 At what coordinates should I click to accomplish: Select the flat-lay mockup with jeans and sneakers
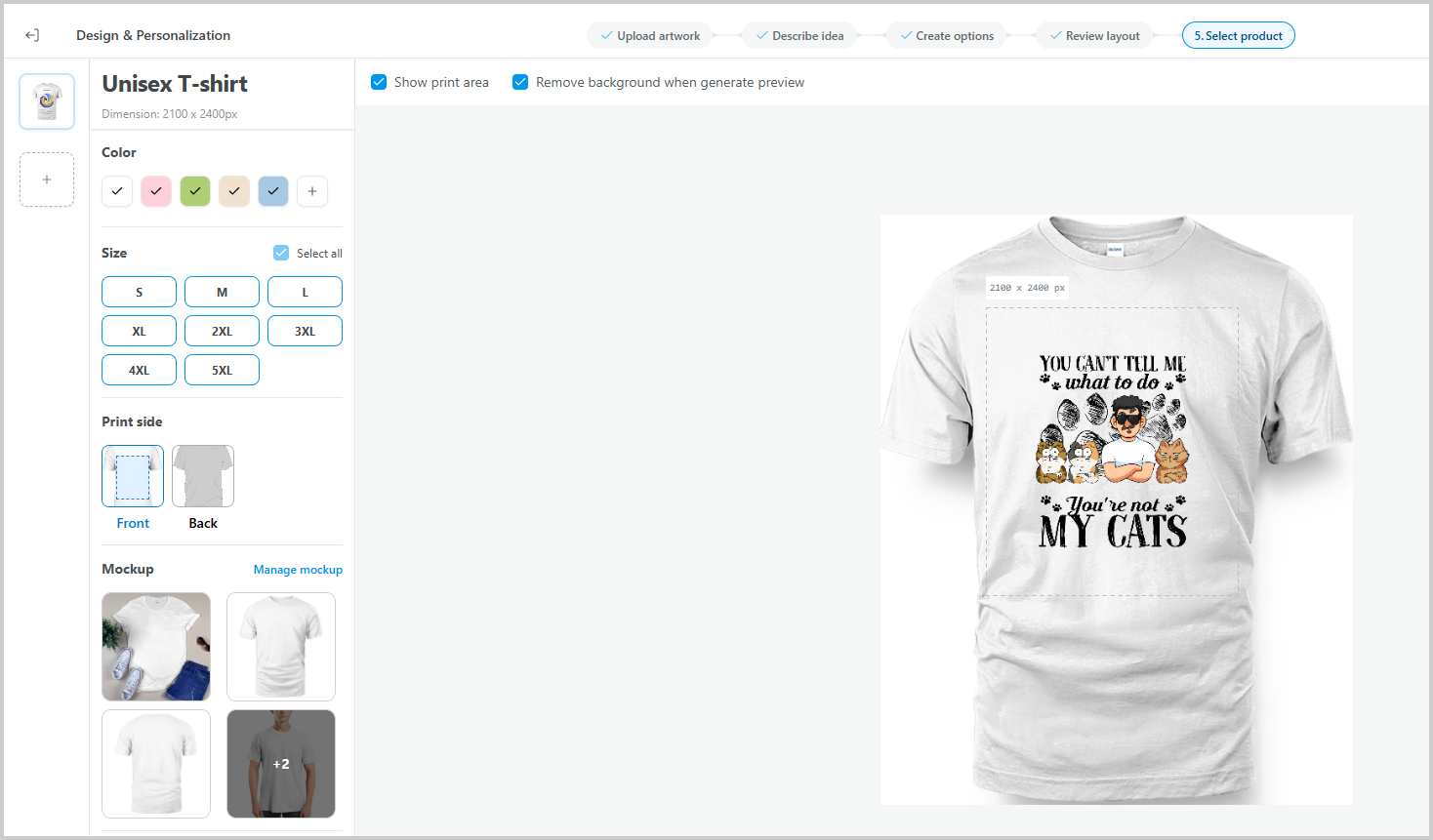tap(156, 647)
